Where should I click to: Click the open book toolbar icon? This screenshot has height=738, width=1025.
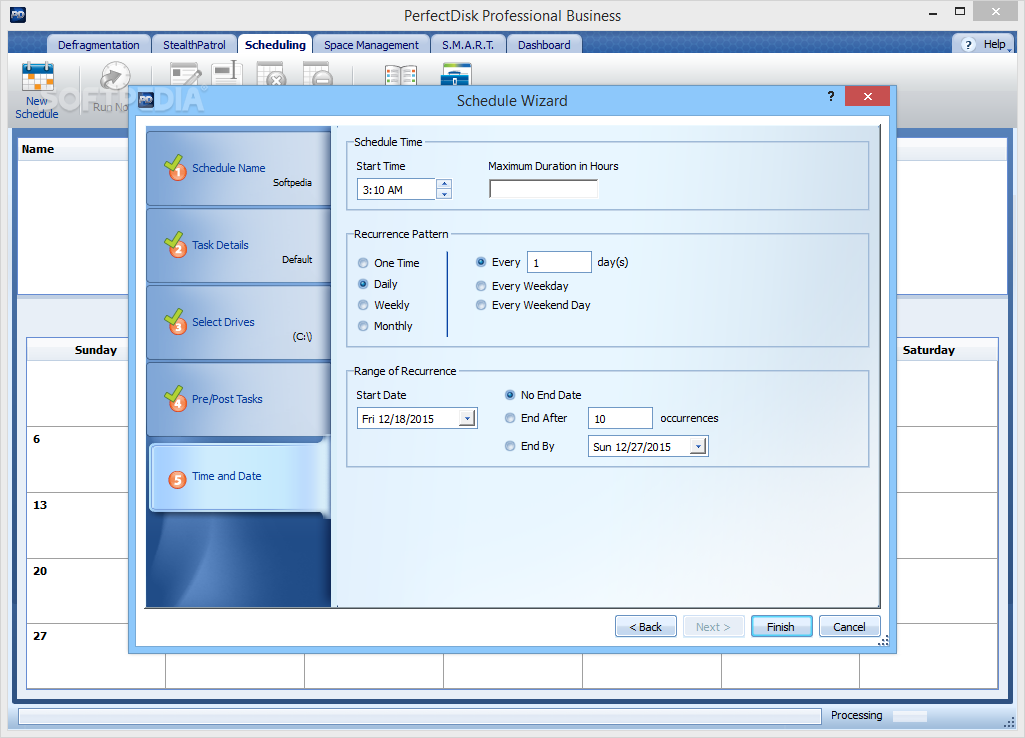click(401, 75)
